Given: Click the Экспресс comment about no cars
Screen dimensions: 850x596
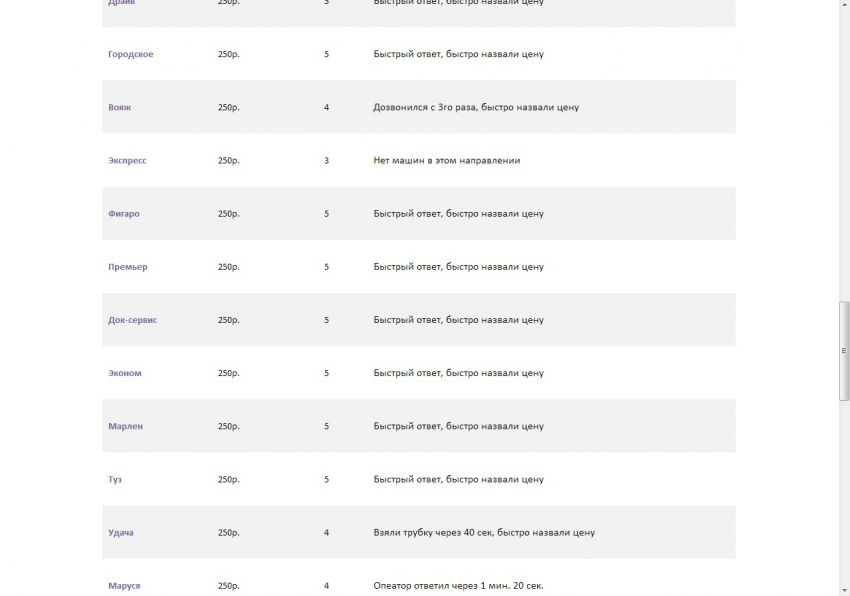Looking at the screenshot, I should 447,161.
